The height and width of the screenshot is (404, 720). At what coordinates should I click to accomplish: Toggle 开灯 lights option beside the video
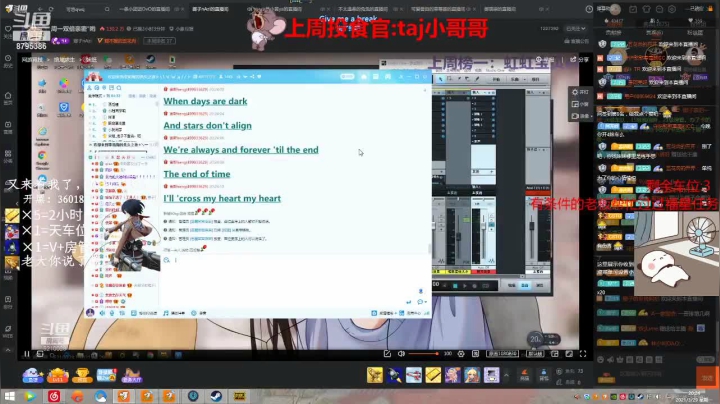pos(579,92)
